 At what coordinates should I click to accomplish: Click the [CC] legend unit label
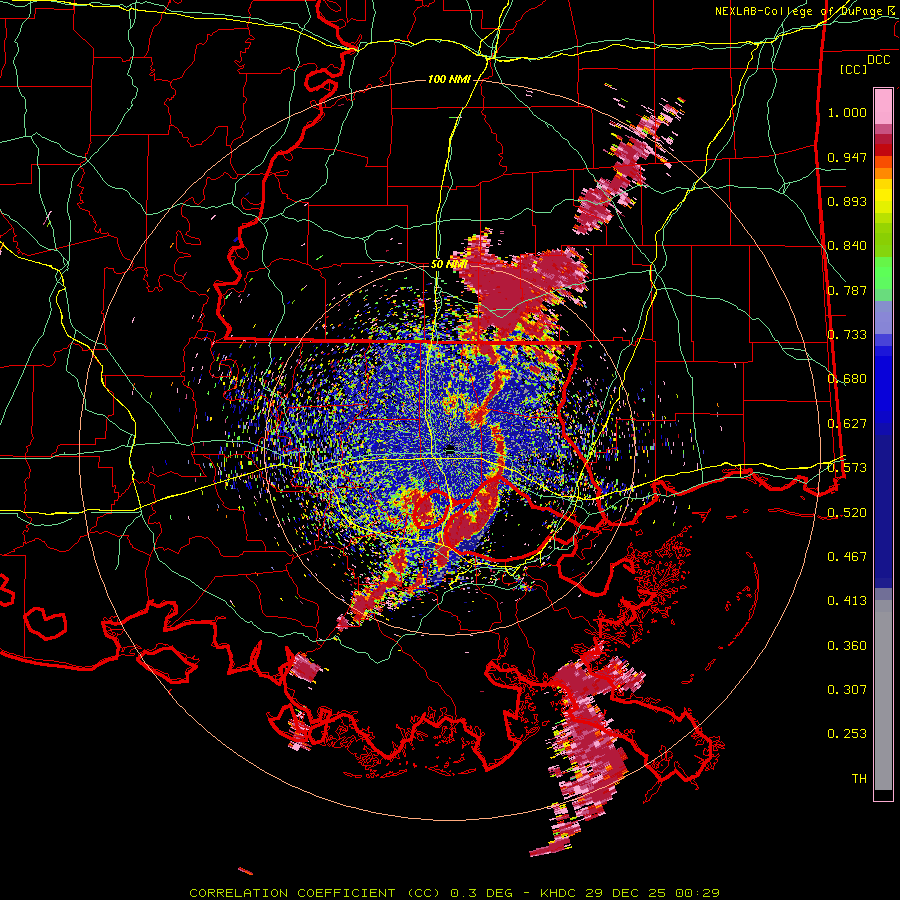tap(854, 69)
